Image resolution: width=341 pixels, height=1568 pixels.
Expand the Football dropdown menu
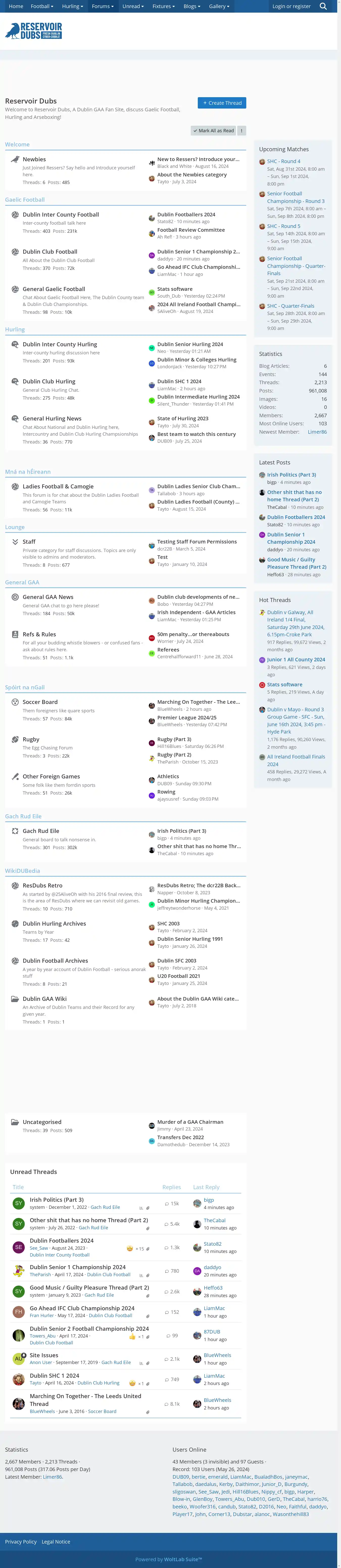coord(42,6)
